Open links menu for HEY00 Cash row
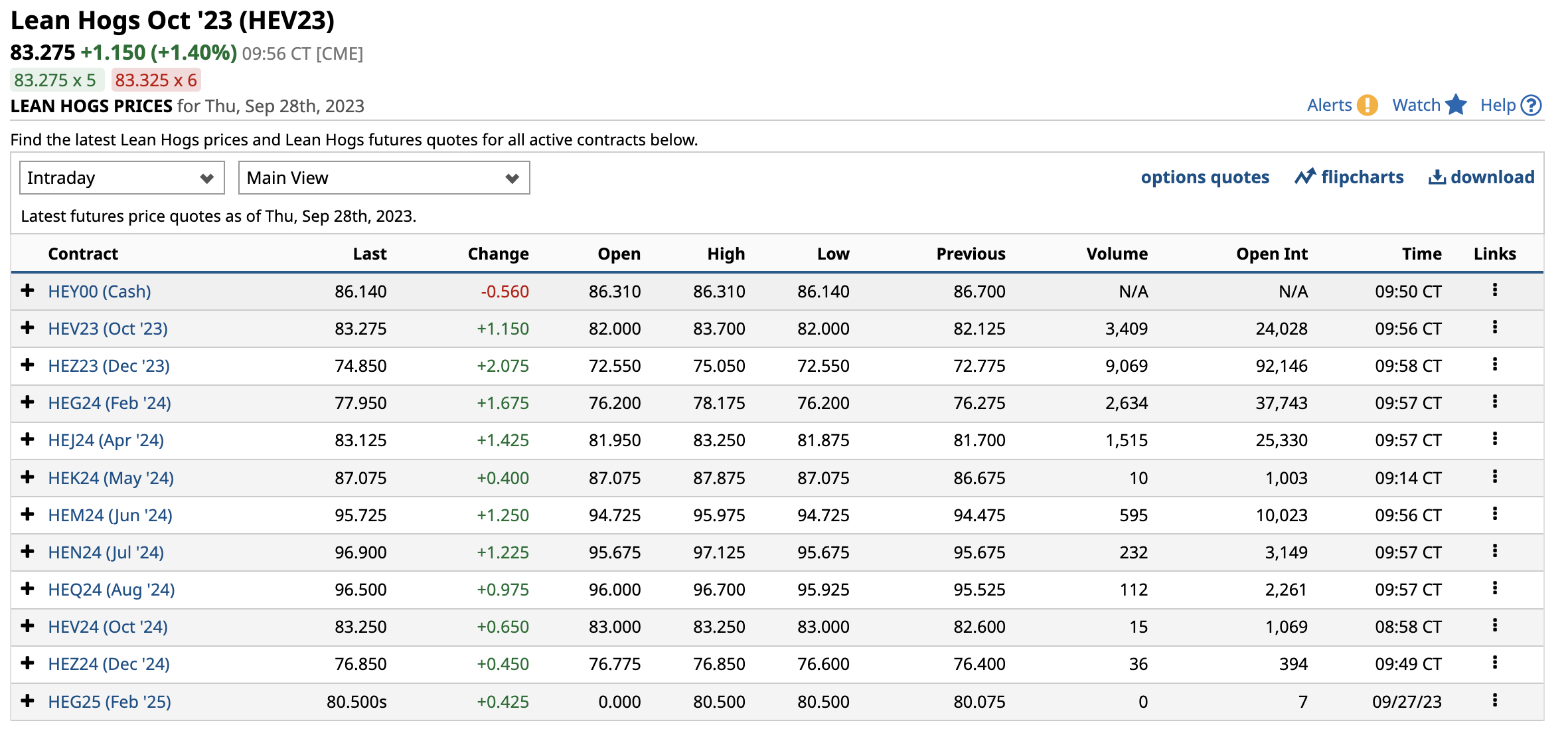Viewport: 1568px width, 741px height. click(1494, 290)
